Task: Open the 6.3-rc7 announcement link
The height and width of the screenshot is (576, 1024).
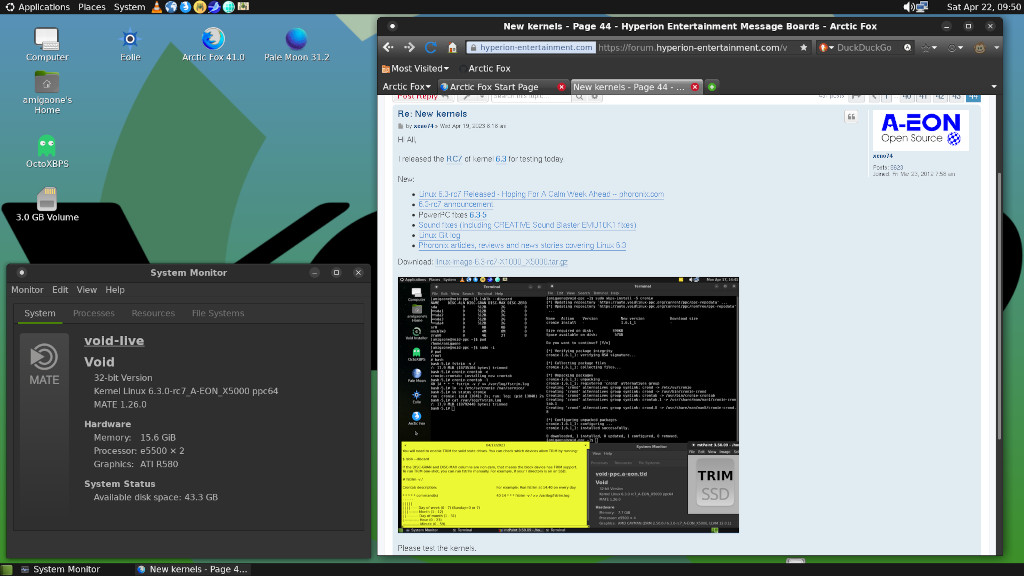Action: [456, 204]
